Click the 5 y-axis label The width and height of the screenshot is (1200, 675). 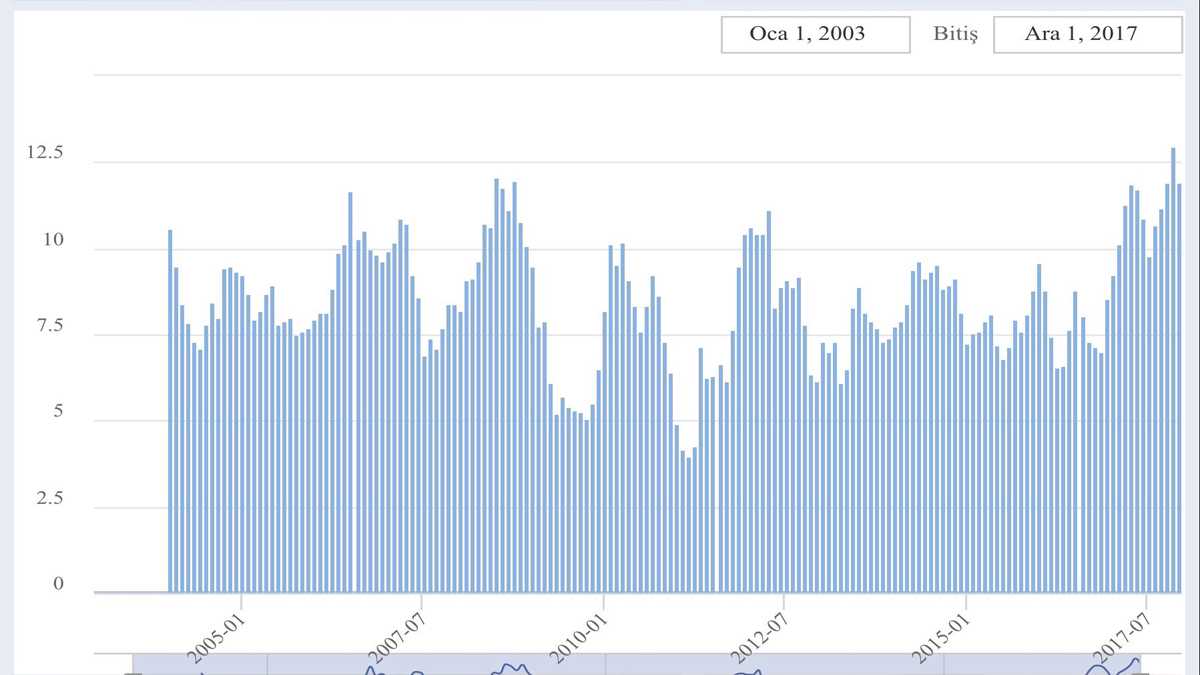pyautogui.click(x=57, y=412)
